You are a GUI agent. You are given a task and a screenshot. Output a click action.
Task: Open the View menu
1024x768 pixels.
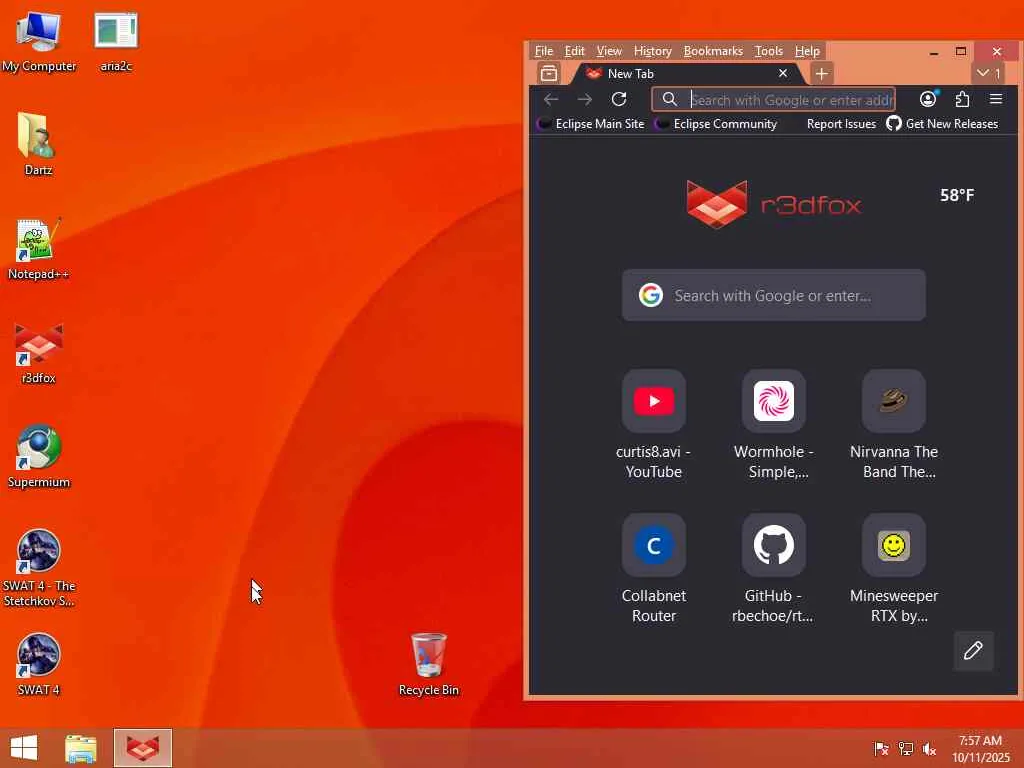609,51
